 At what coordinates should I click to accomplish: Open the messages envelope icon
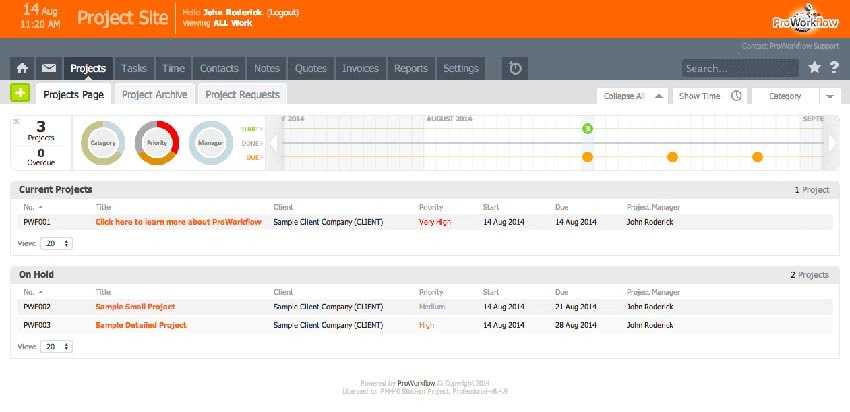[48, 68]
